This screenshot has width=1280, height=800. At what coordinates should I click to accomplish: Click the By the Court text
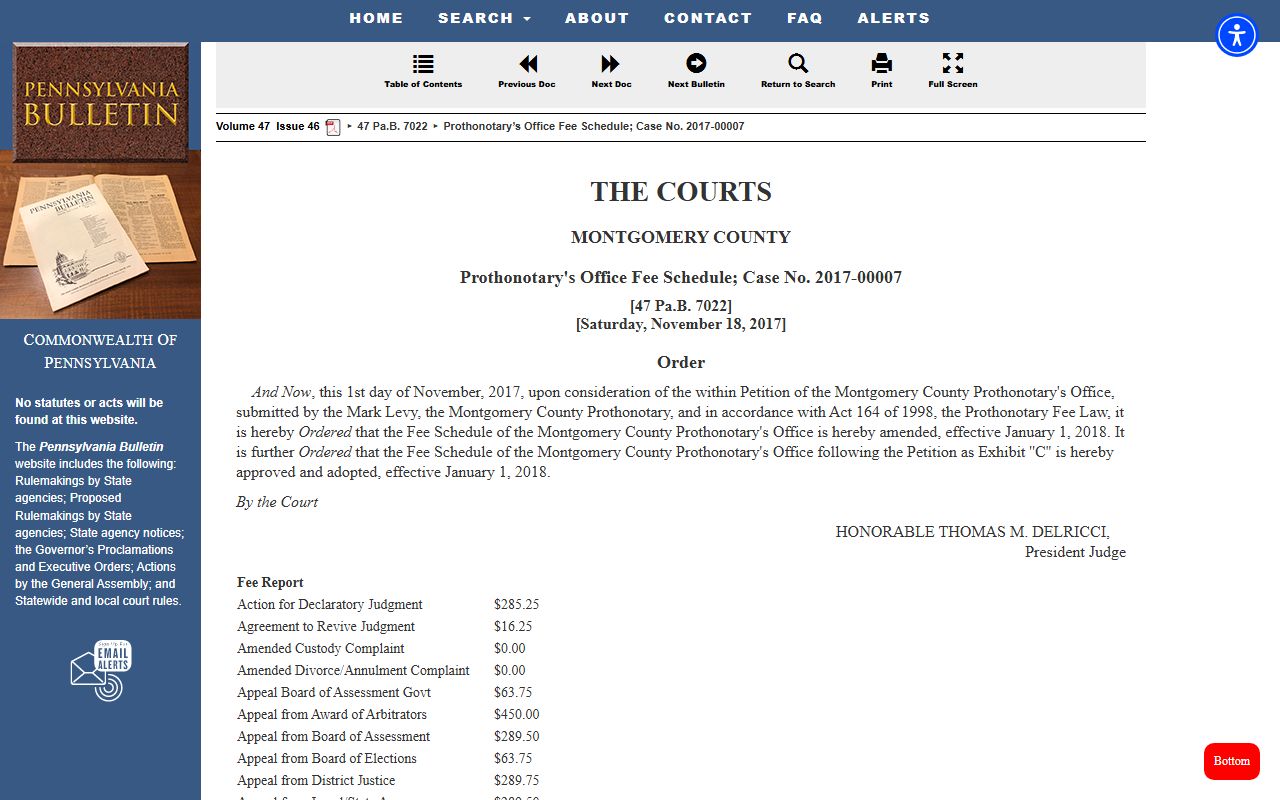277,502
